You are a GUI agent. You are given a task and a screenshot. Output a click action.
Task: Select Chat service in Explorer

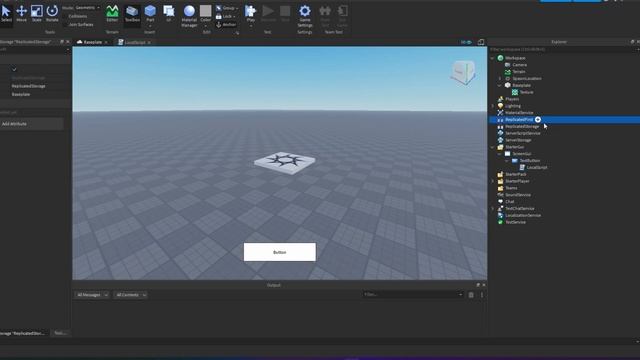click(509, 202)
